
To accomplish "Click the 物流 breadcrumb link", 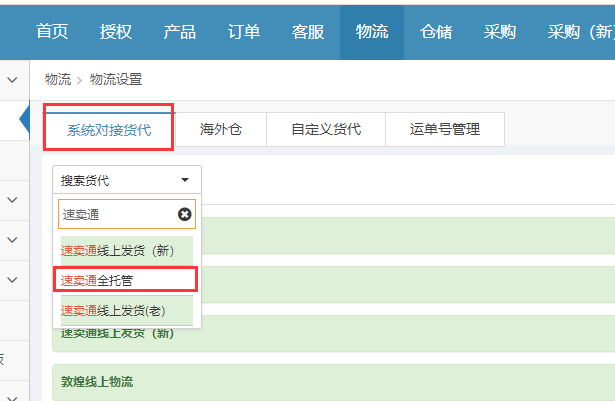I will tap(58, 79).
